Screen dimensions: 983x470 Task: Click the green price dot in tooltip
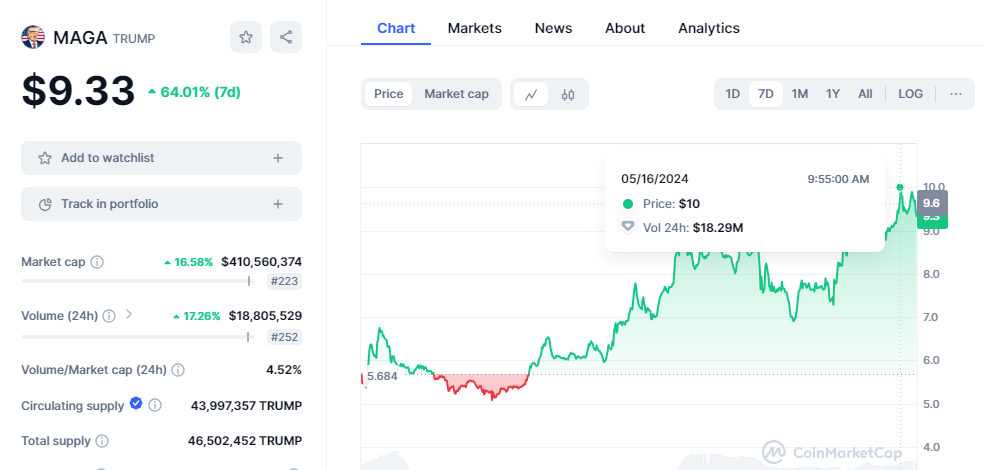[628, 204]
